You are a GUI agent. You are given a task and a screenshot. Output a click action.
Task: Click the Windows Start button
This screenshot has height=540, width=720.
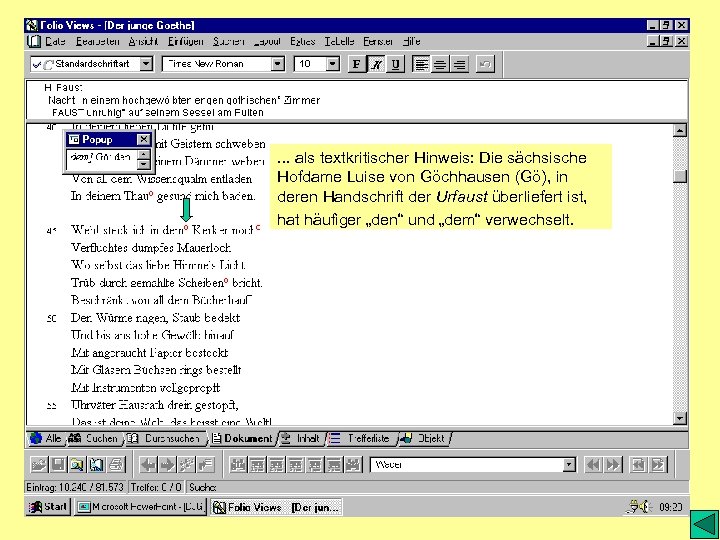[47, 507]
